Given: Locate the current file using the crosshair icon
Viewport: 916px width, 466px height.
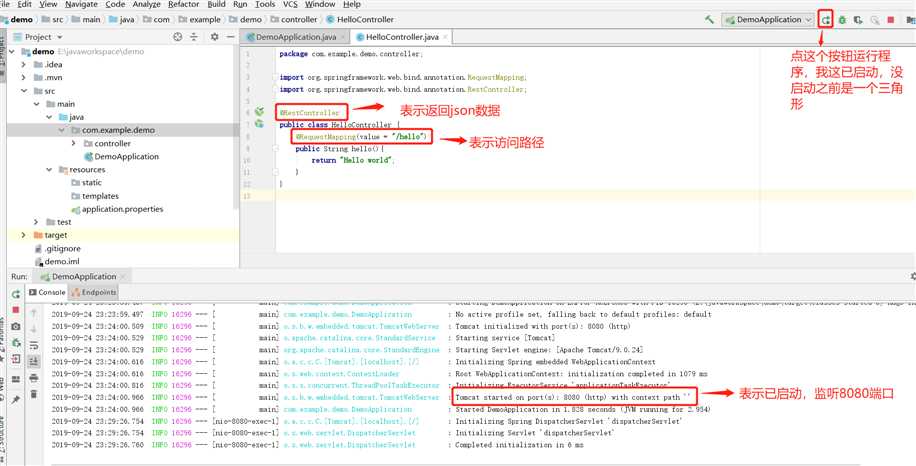Looking at the screenshot, I should [178, 37].
